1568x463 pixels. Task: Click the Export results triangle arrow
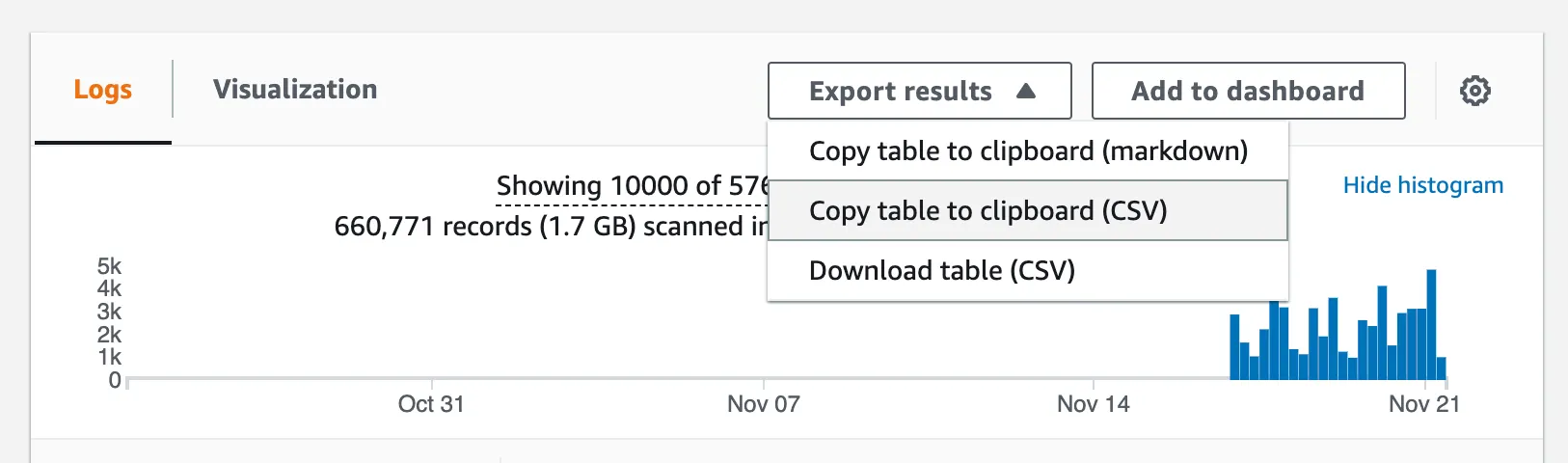click(1026, 91)
